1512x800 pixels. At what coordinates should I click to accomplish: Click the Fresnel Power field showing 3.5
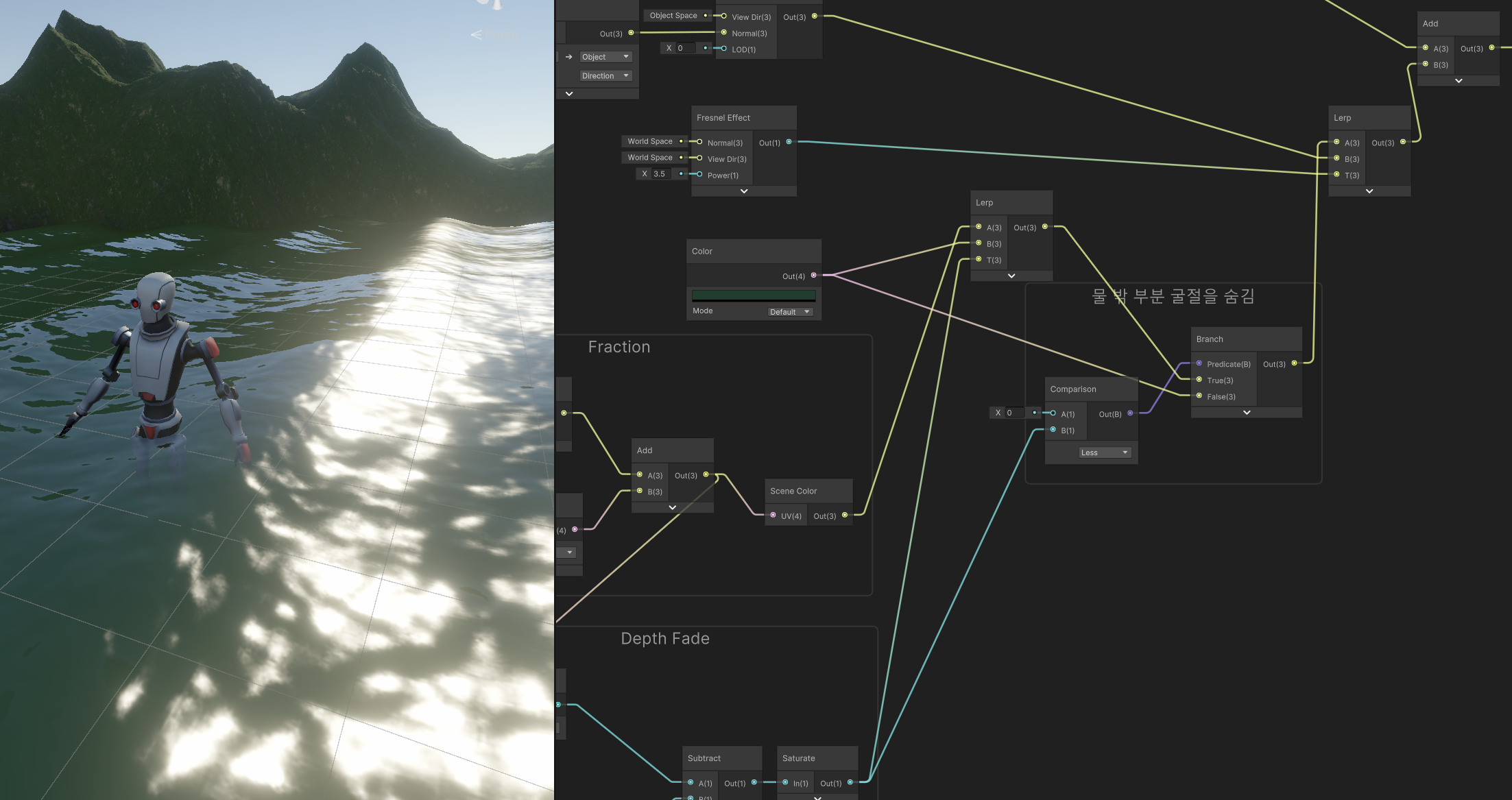(x=661, y=174)
